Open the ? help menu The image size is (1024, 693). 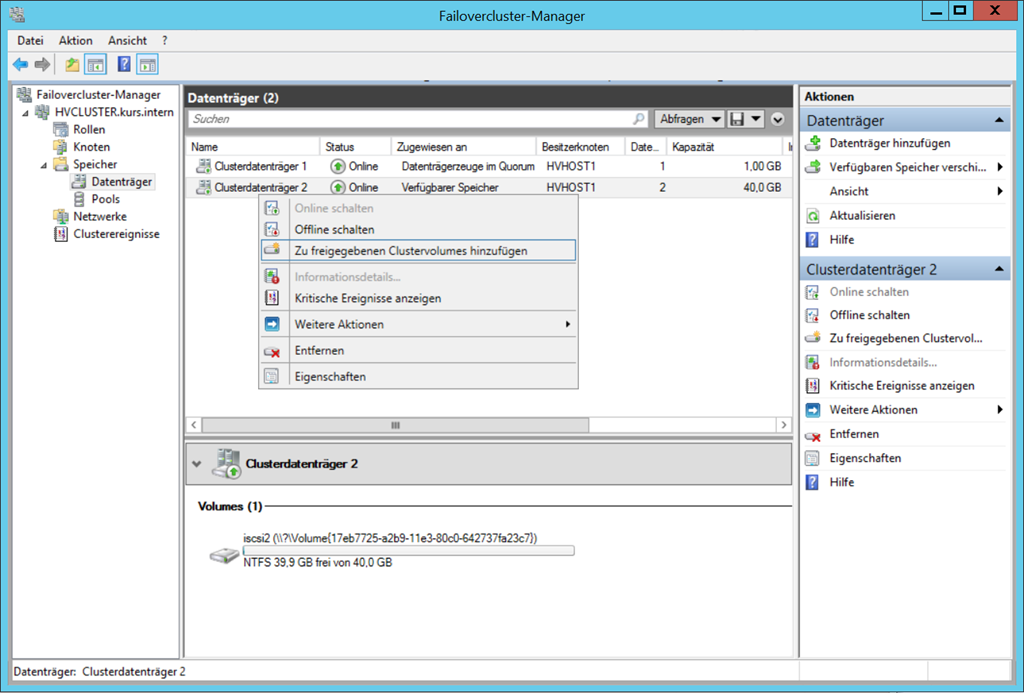point(165,40)
